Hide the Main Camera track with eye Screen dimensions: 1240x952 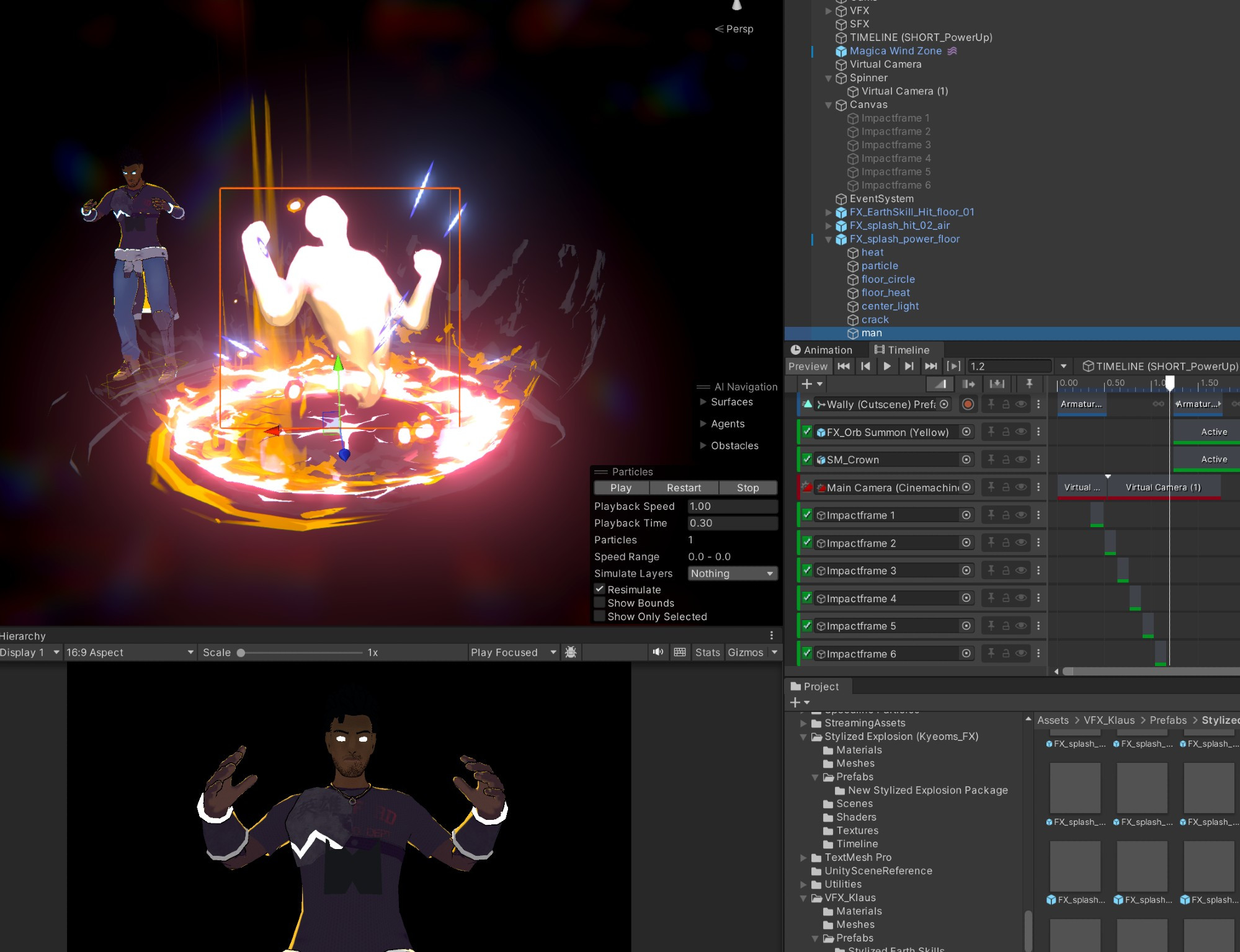[1020, 487]
